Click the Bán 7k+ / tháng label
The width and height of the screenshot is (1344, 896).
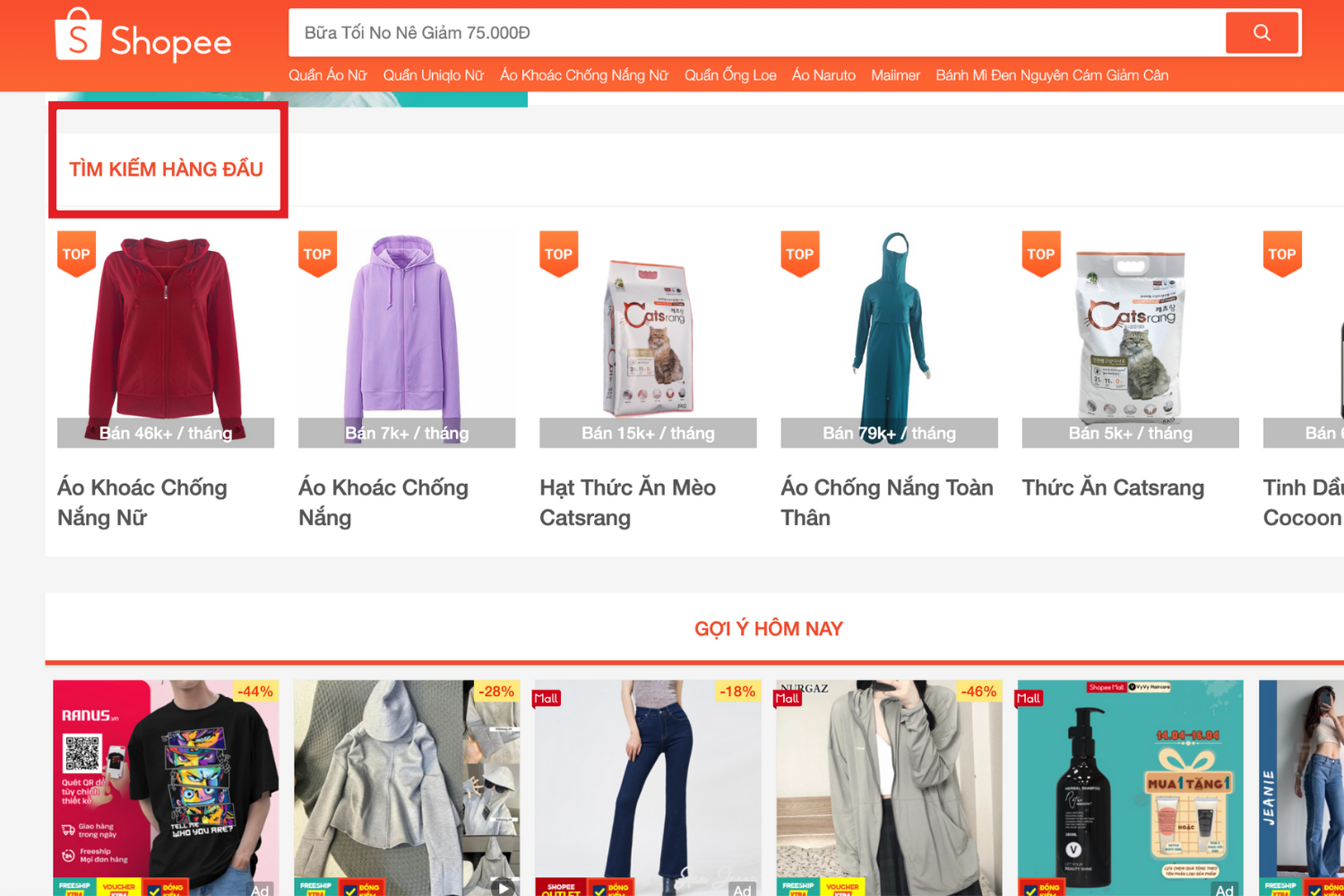(407, 433)
